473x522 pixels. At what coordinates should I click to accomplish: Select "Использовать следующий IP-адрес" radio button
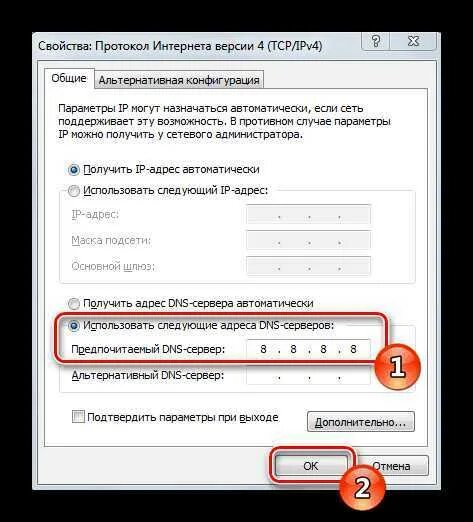tap(74, 191)
